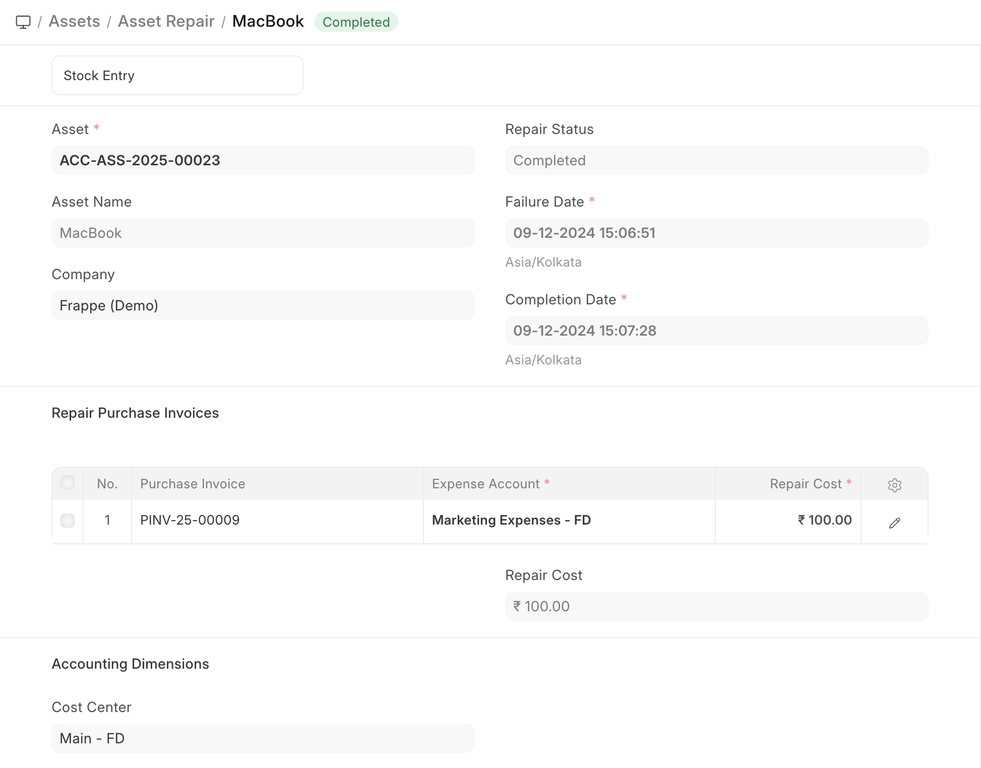981x768 pixels.
Task: Click the Stock Entry button
Action: [177, 76]
